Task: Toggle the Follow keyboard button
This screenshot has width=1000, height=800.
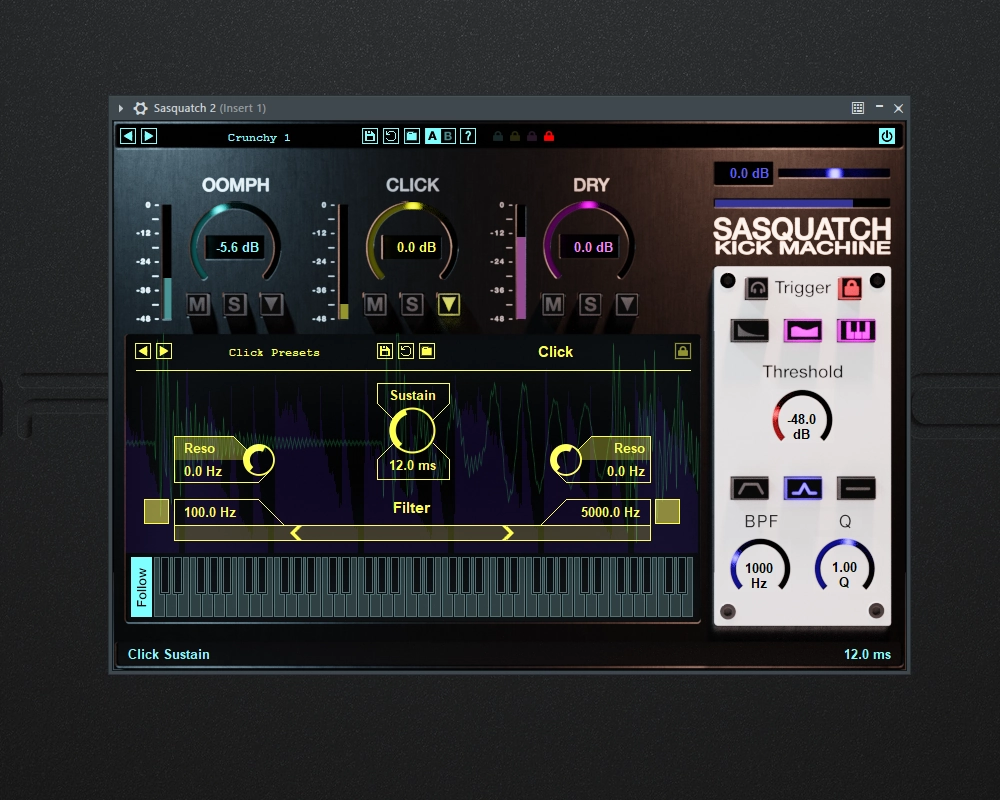Action: [x=142, y=587]
